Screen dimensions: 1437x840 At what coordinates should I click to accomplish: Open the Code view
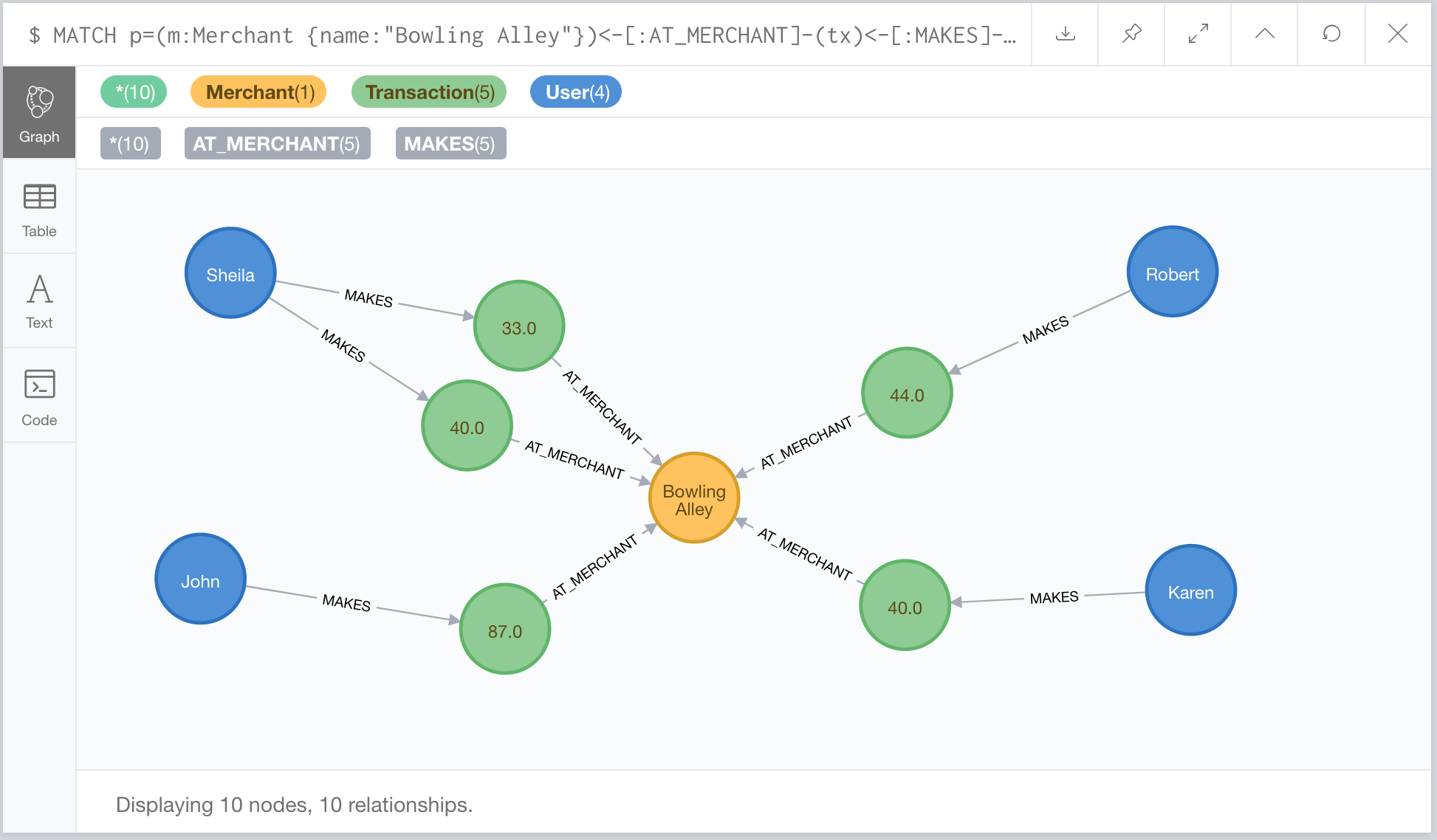coord(39,398)
